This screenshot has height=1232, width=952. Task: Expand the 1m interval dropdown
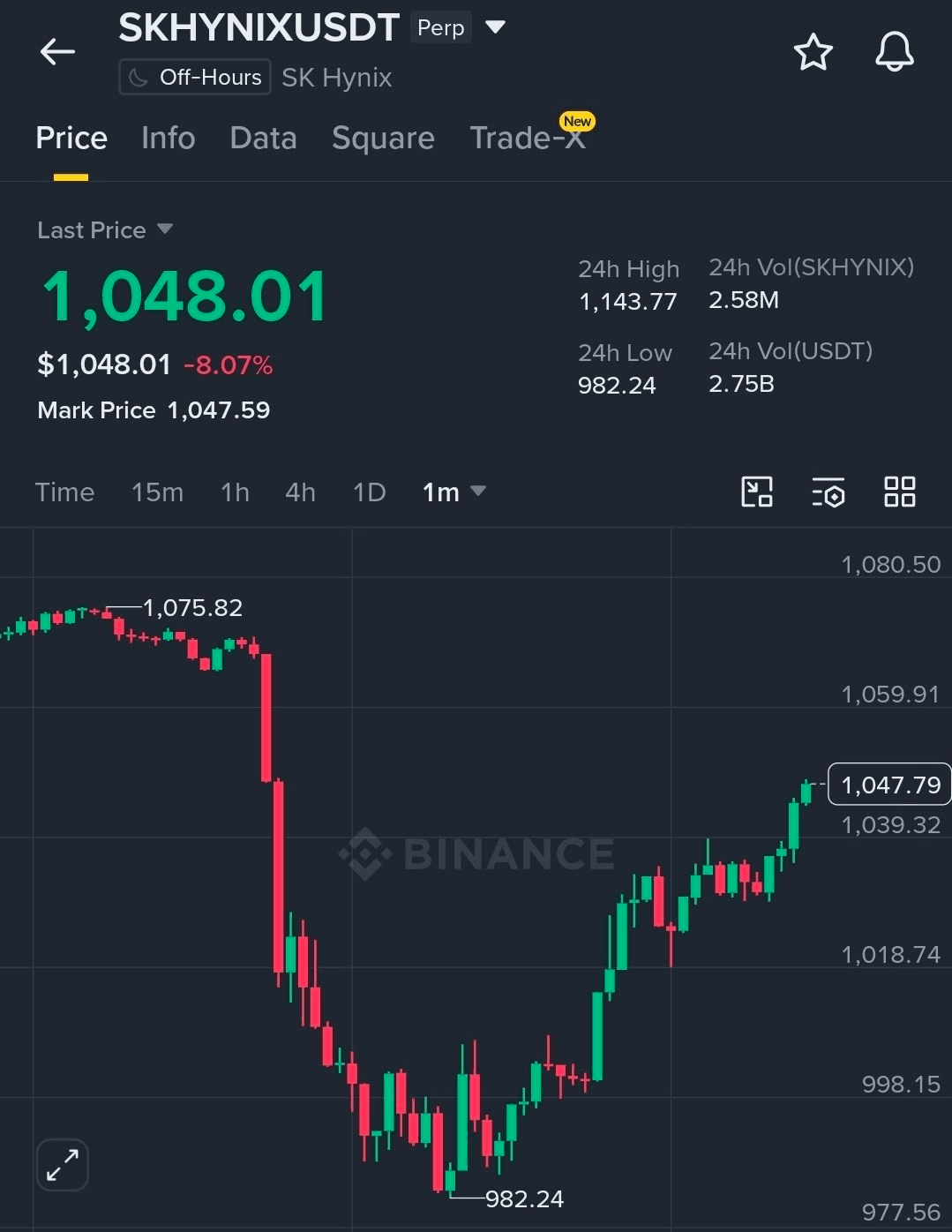coord(454,492)
